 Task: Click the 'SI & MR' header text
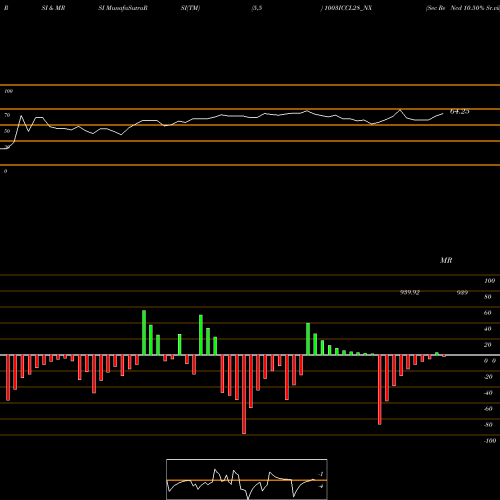[53, 8]
